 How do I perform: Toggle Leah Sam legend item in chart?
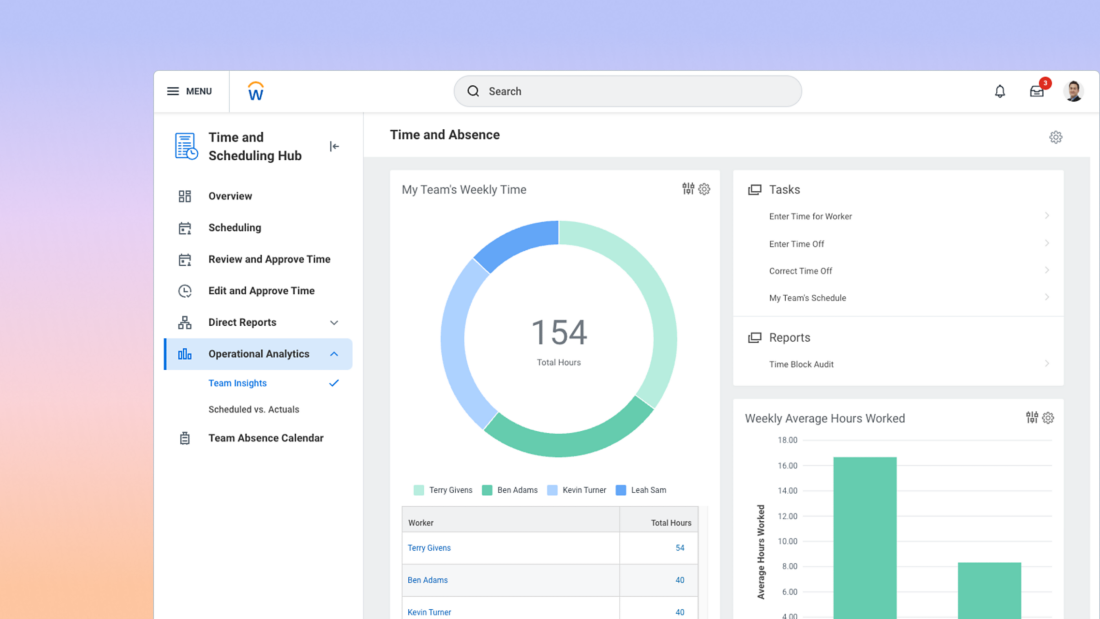click(641, 490)
